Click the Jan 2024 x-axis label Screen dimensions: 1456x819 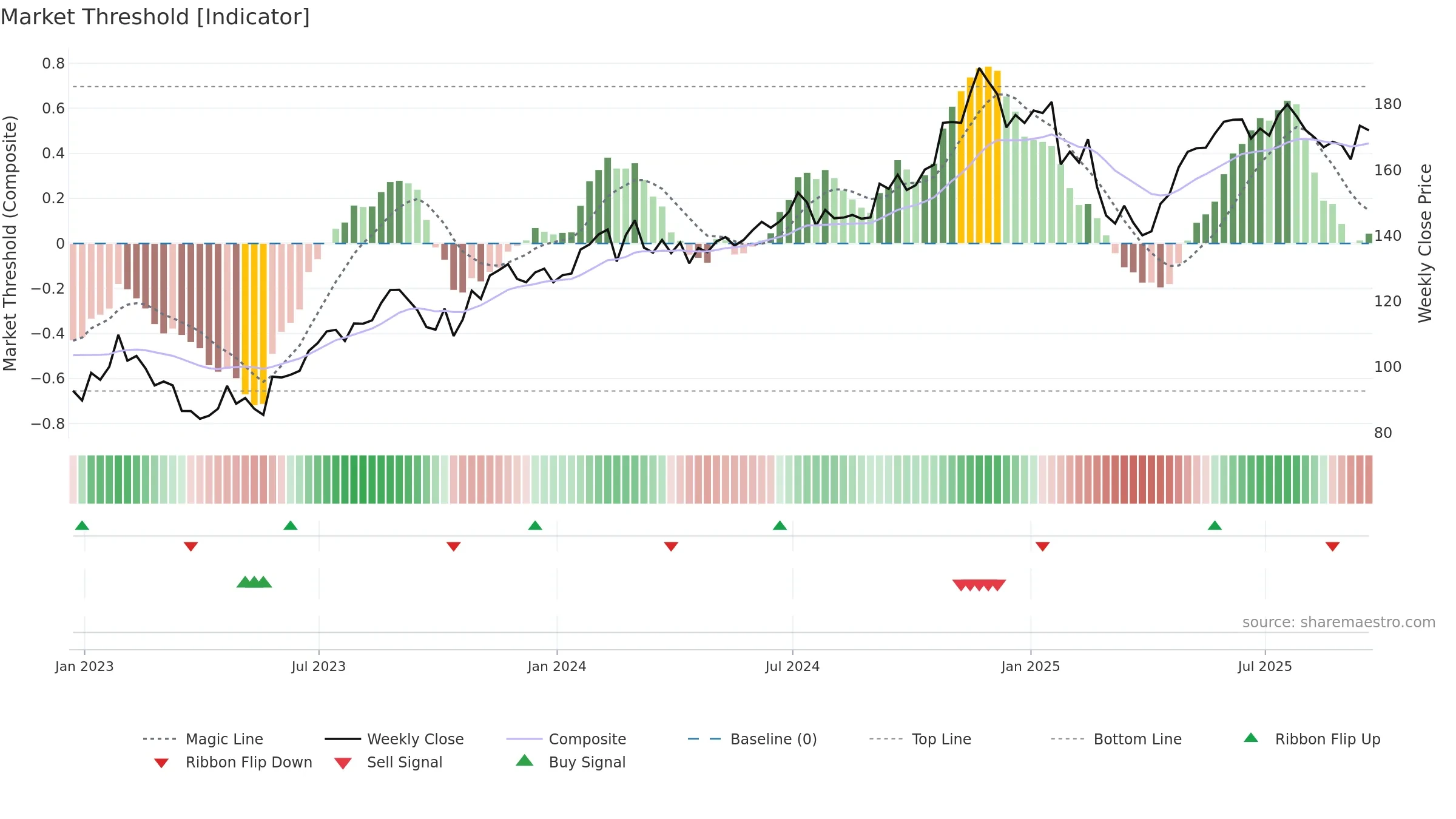tap(557, 667)
